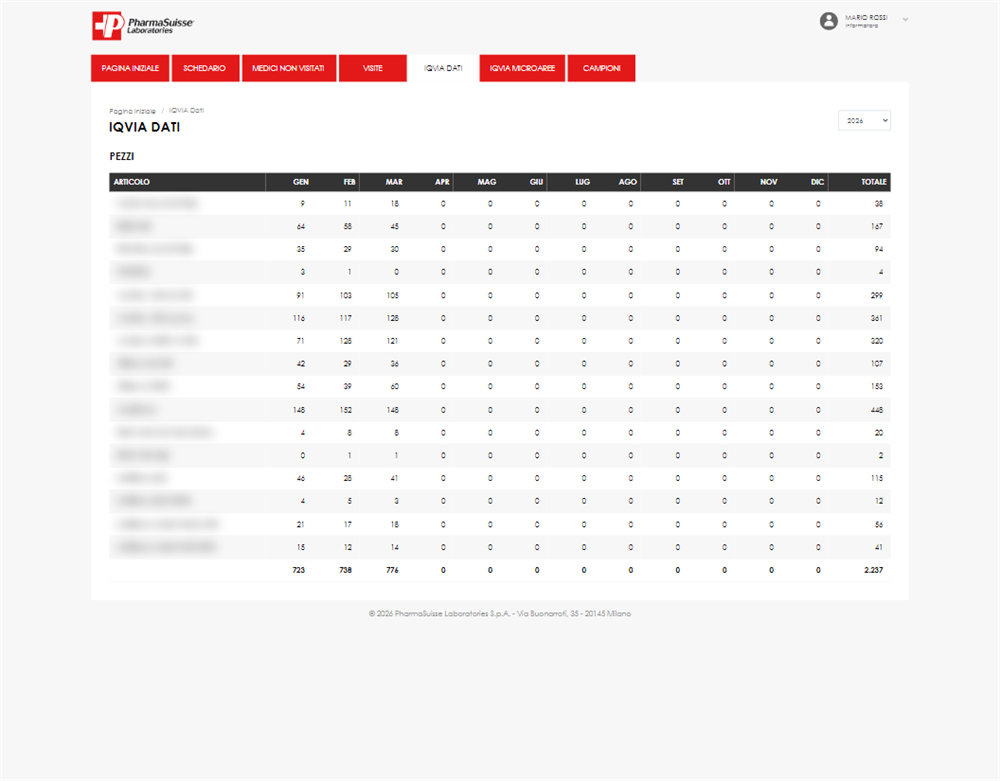The width and height of the screenshot is (1000, 781).
Task: Click the row total 361
Action: (877, 318)
